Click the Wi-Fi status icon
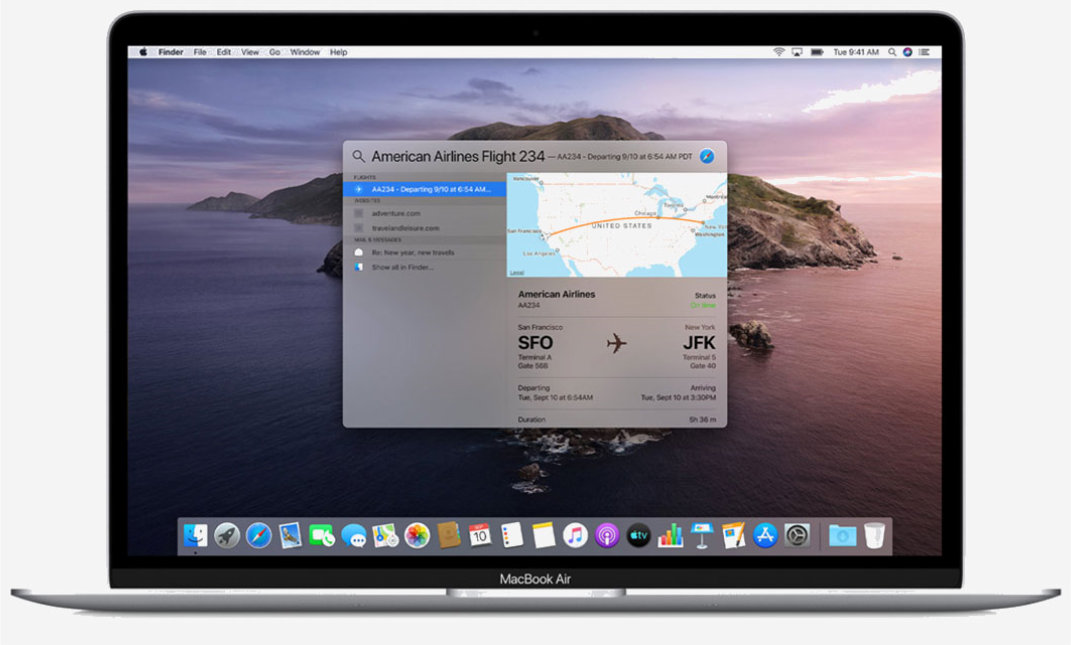1071x645 pixels. (779, 52)
